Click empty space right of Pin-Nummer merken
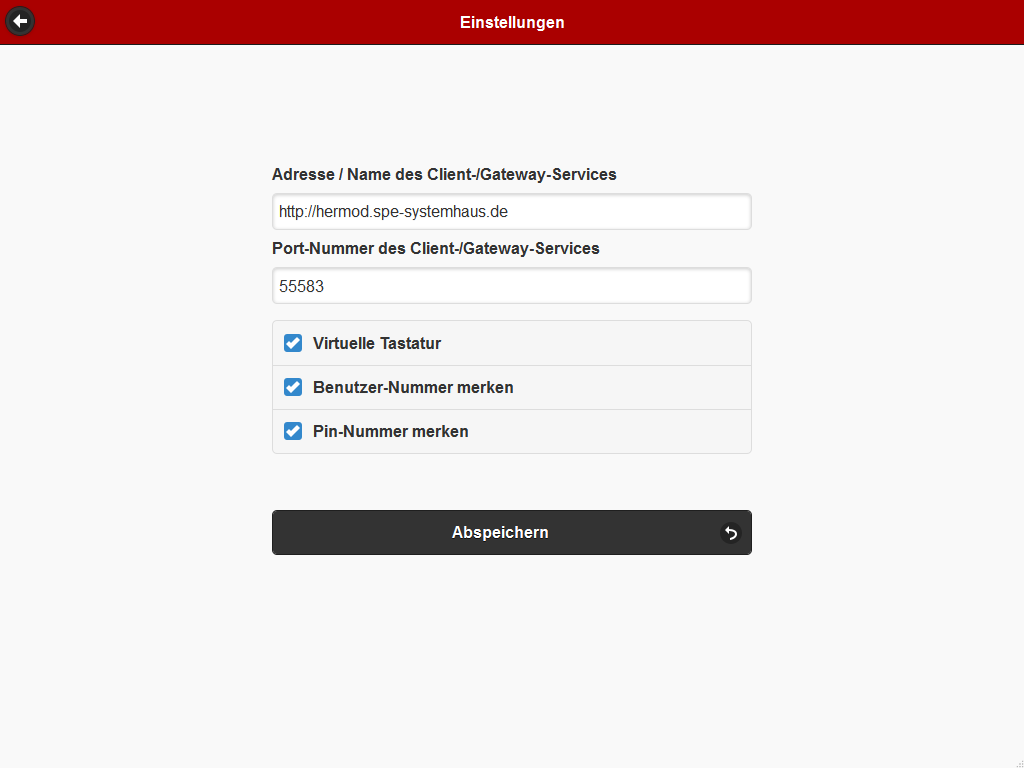The width and height of the screenshot is (1024, 768). point(620,431)
